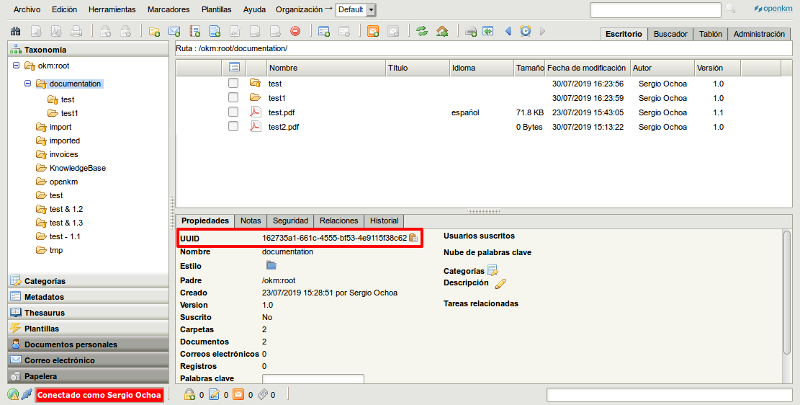Click the Palabras clave input field
Viewport: 800px width, 405px height.
[312, 380]
